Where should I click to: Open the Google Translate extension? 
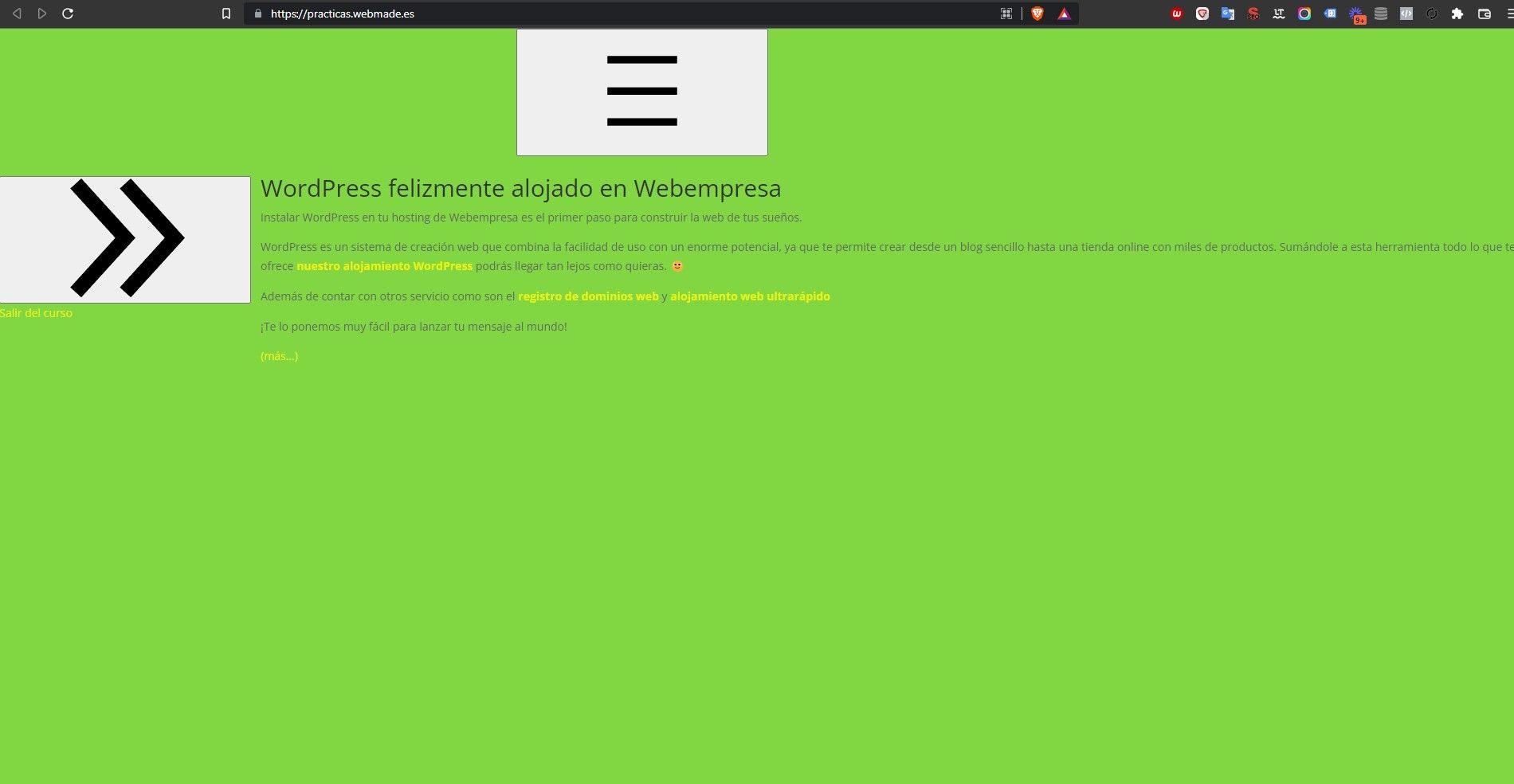[x=1228, y=14]
